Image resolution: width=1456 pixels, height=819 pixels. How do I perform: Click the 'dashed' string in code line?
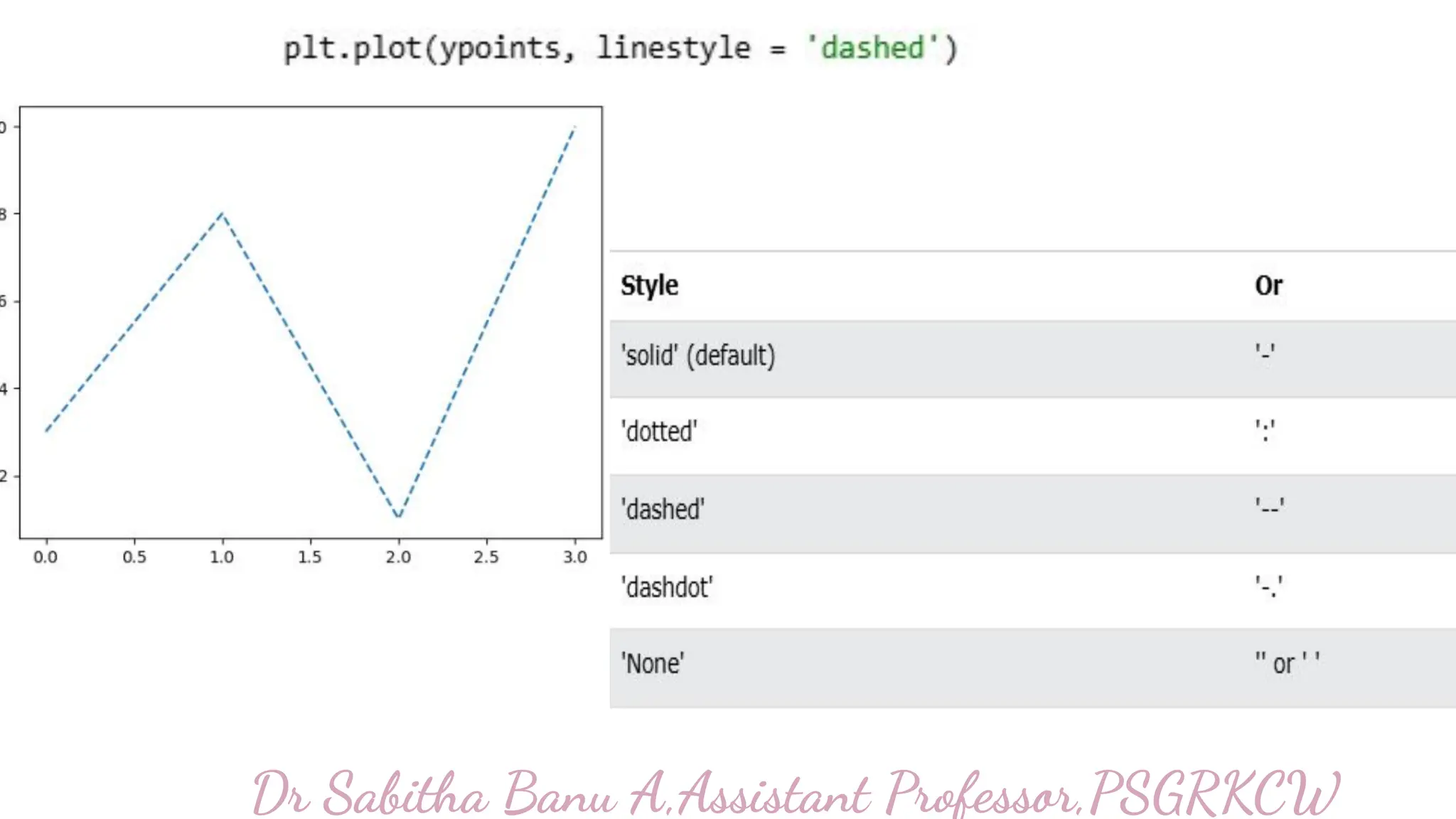(873, 48)
